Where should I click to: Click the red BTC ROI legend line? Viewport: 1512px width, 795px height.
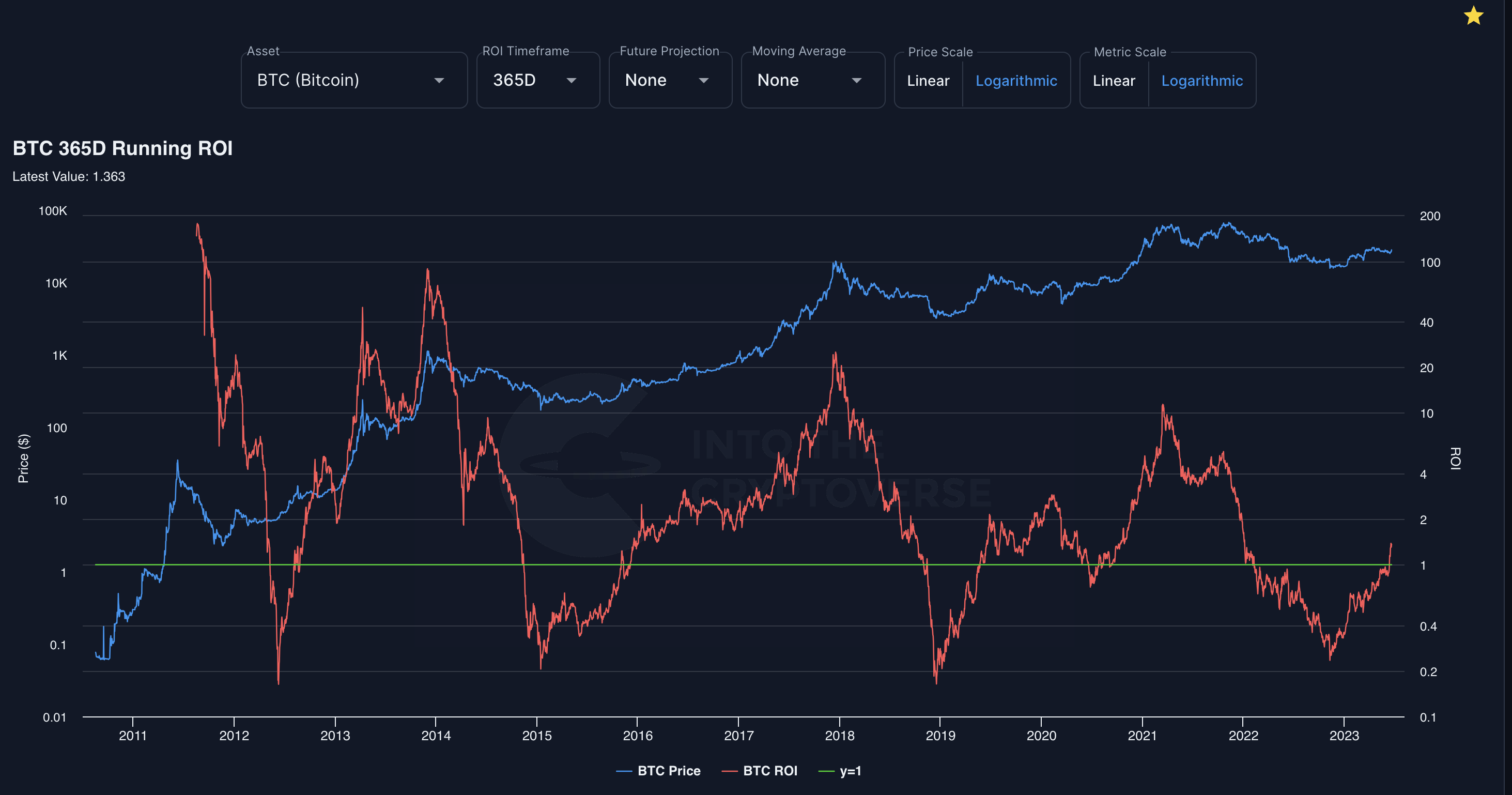coord(730,771)
